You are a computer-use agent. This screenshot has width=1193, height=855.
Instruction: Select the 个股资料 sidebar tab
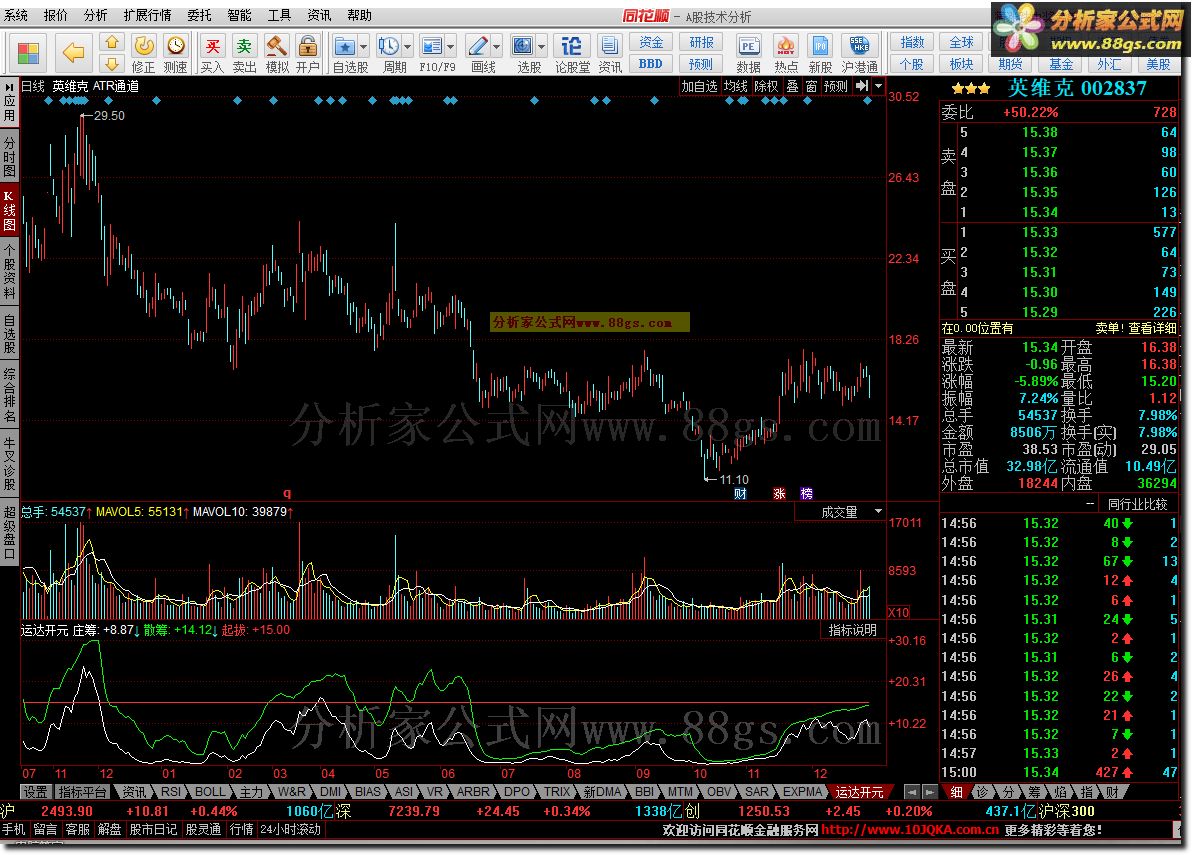(x=9, y=272)
